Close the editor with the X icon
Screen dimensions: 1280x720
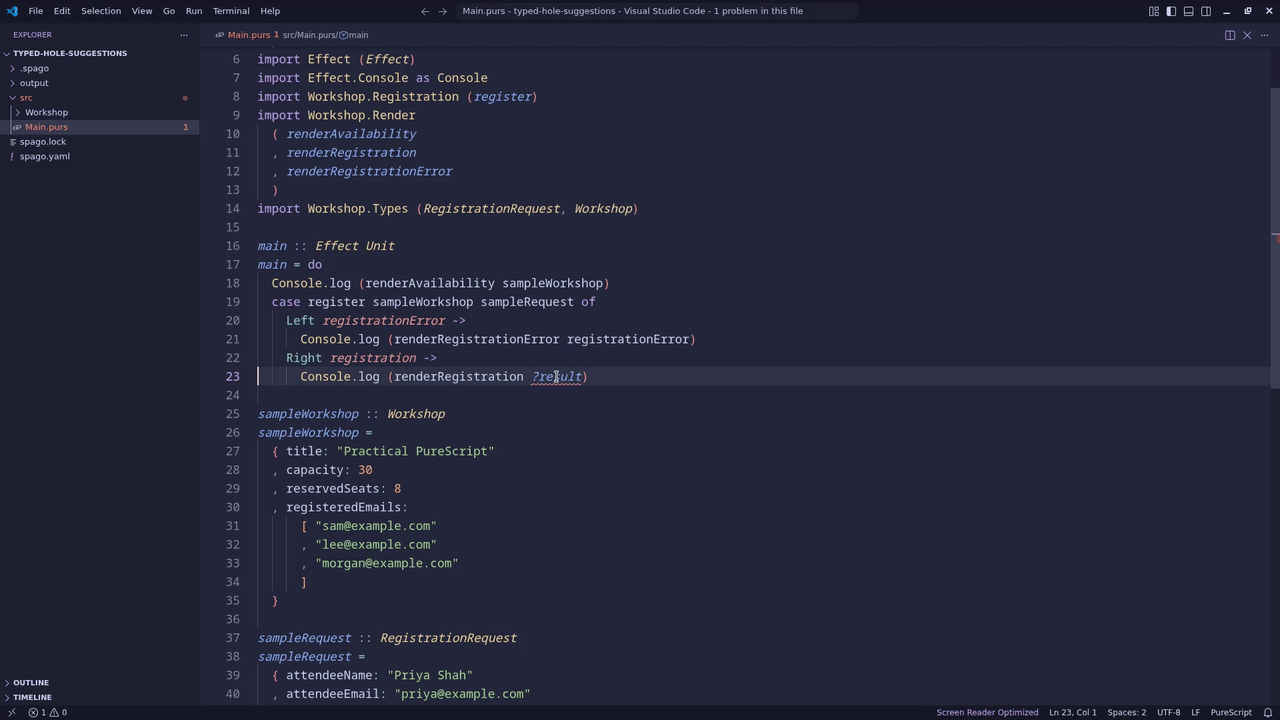click(1247, 35)
